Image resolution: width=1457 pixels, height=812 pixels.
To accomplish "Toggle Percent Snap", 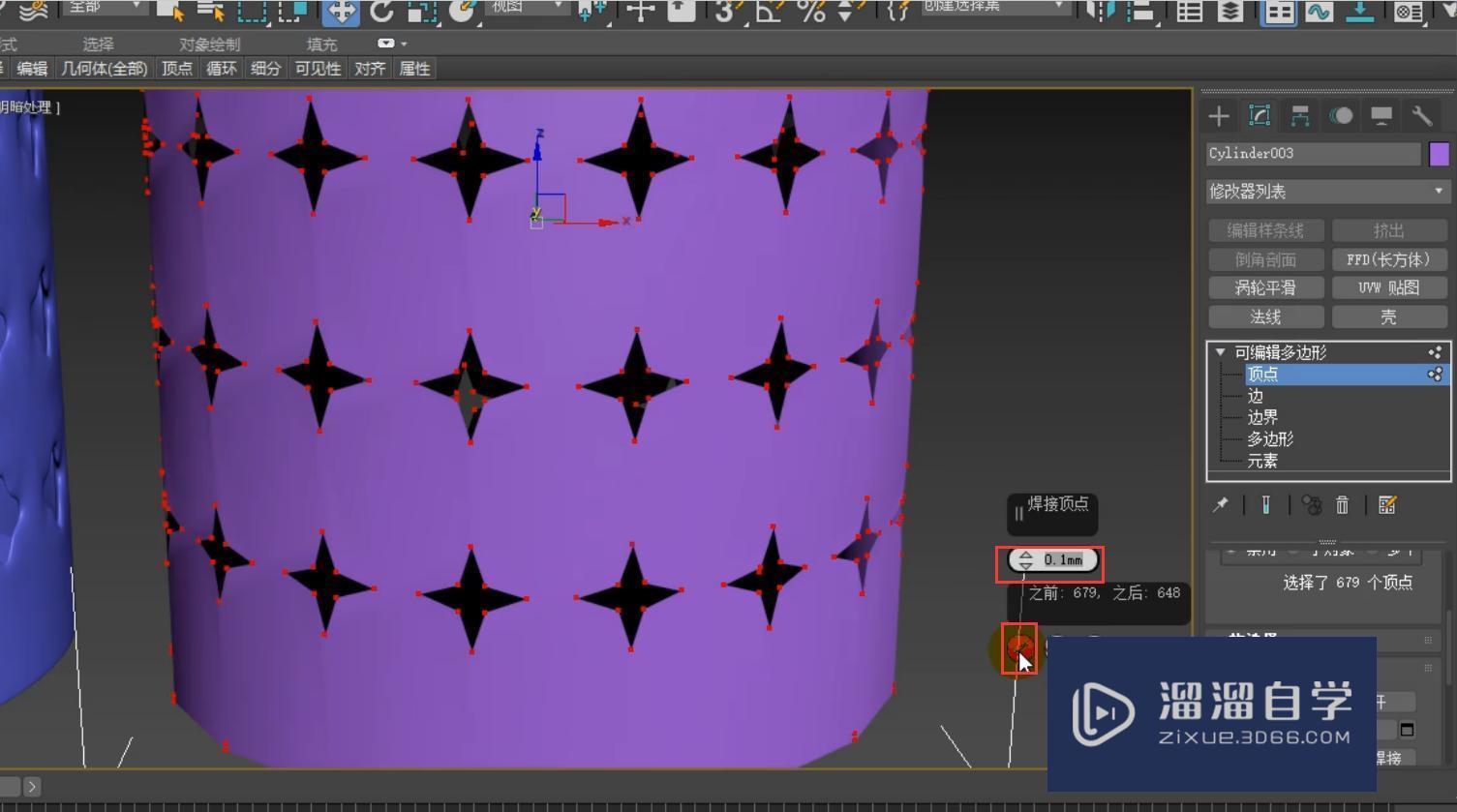I will tap(810, 11).
